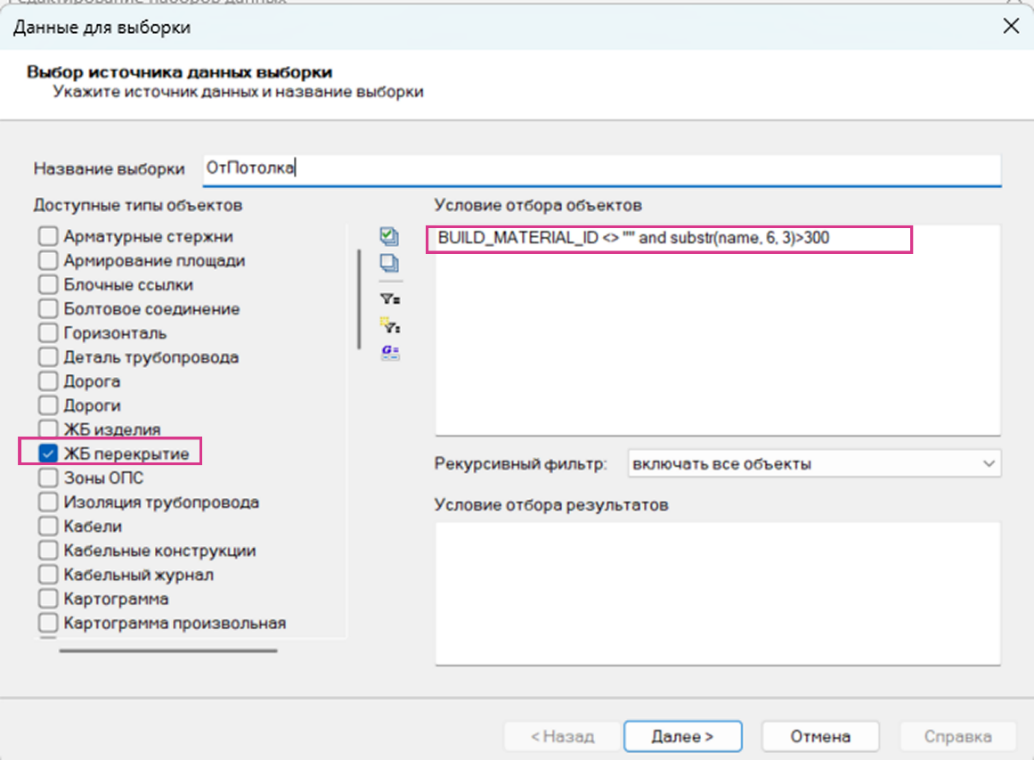The width and height of the screenshot is (1034, 760).
Task: Enable the Арматурные стержни checkbox
Action: coord(48,237)
